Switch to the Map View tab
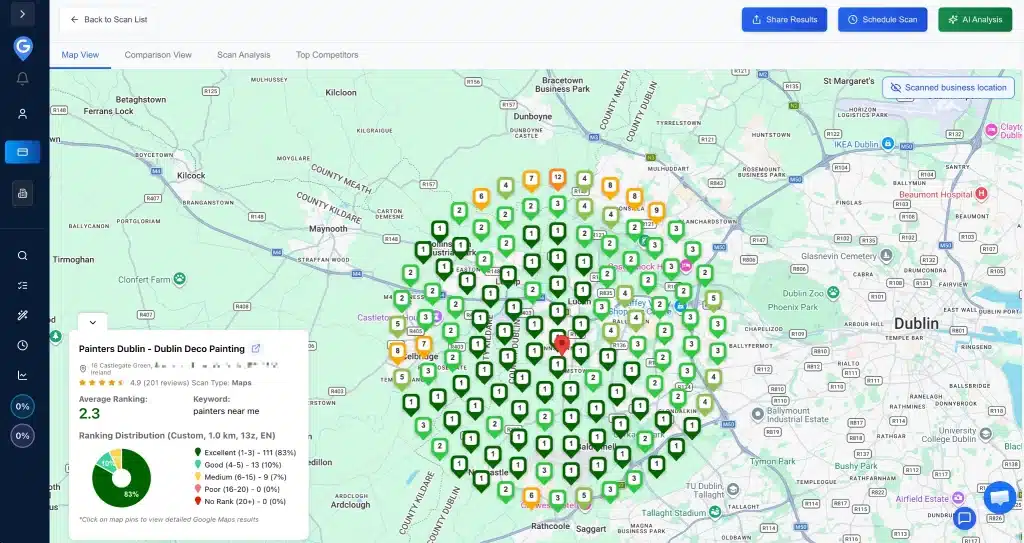 pyautogui.click(x=80, y=55)
